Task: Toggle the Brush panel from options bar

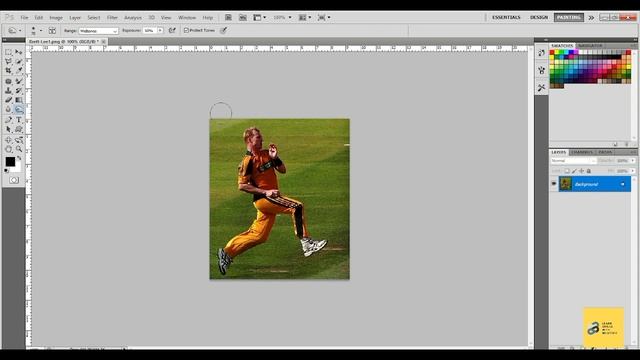Action: point(52,31)
